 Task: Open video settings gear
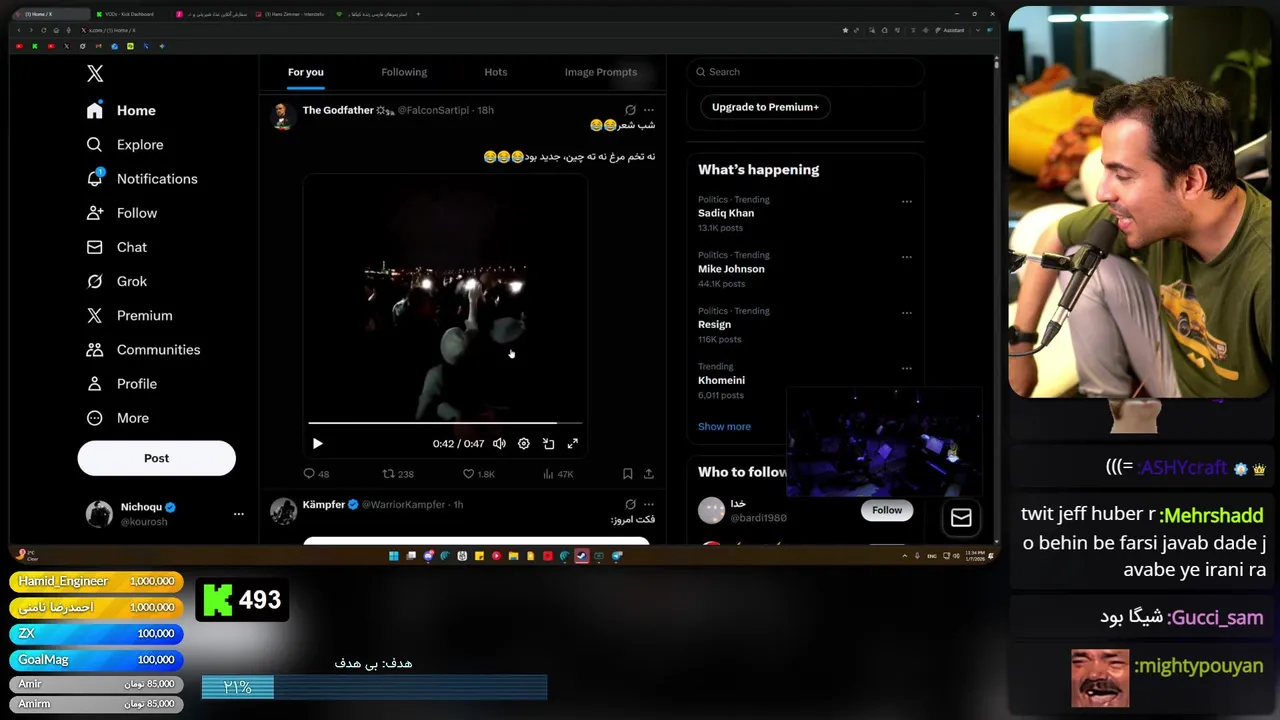(524, 444)
